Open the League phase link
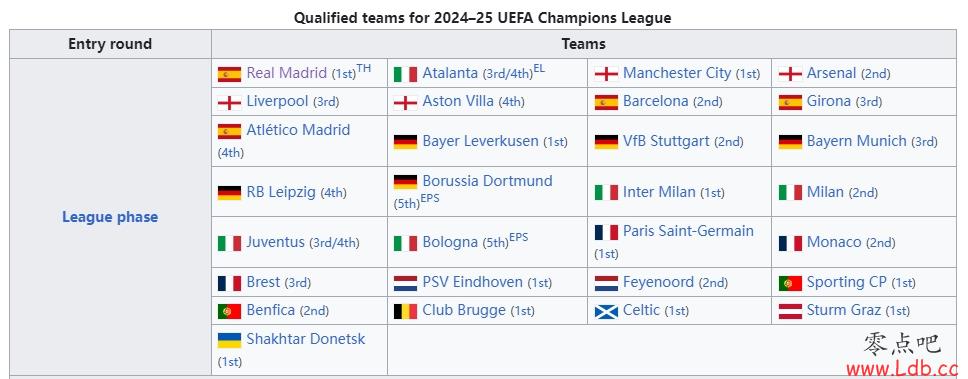Viewport: 968px width, 379px height. click(x=110, y=217)
